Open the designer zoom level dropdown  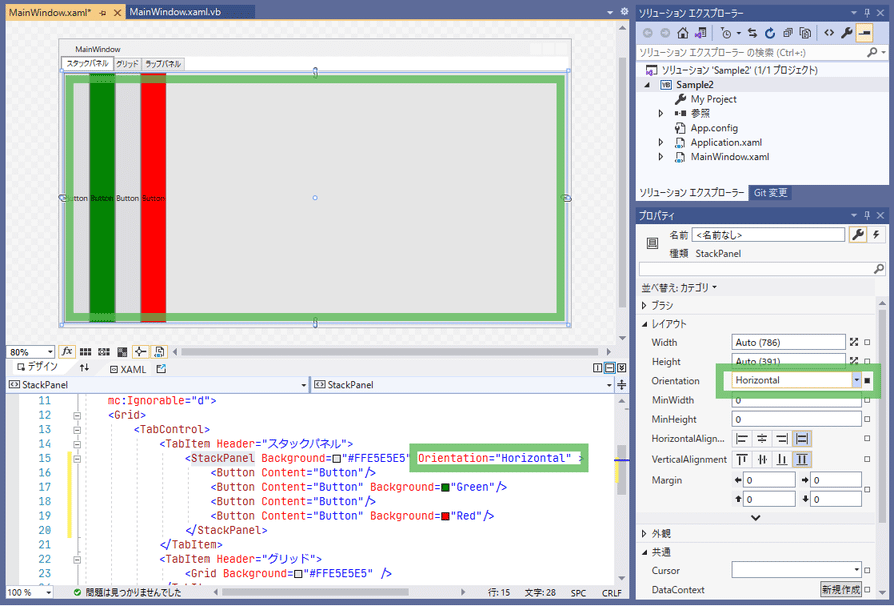point(50,352)
